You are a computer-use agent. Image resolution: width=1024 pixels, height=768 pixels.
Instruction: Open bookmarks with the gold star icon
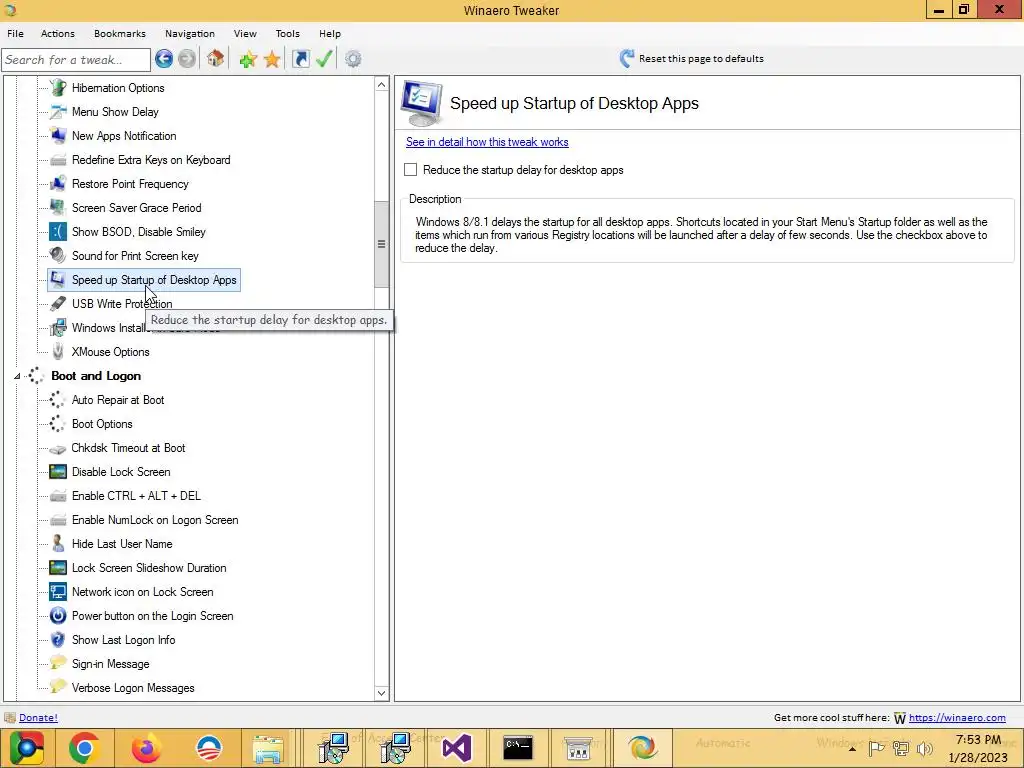tap(272, 59)
